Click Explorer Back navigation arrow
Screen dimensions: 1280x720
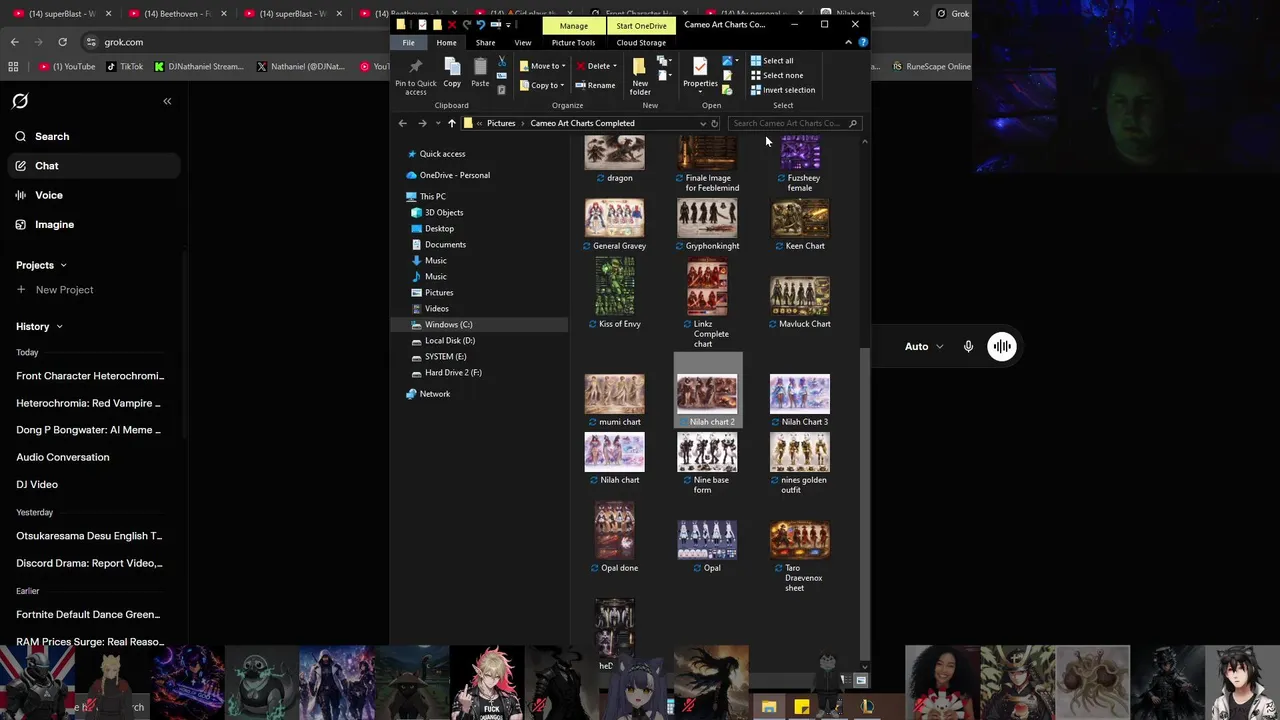402,123
